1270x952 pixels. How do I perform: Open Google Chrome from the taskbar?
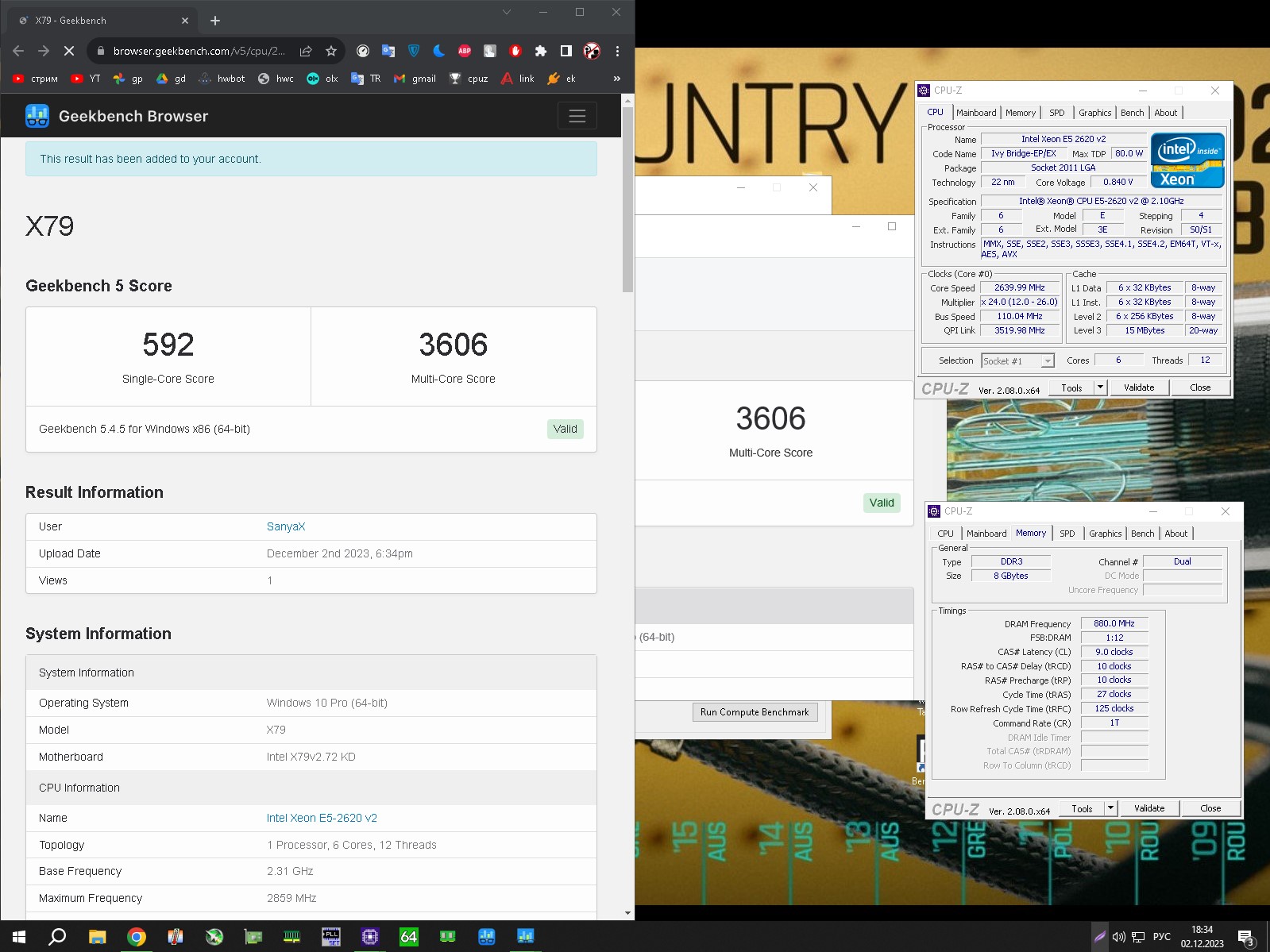pos(136,937)
